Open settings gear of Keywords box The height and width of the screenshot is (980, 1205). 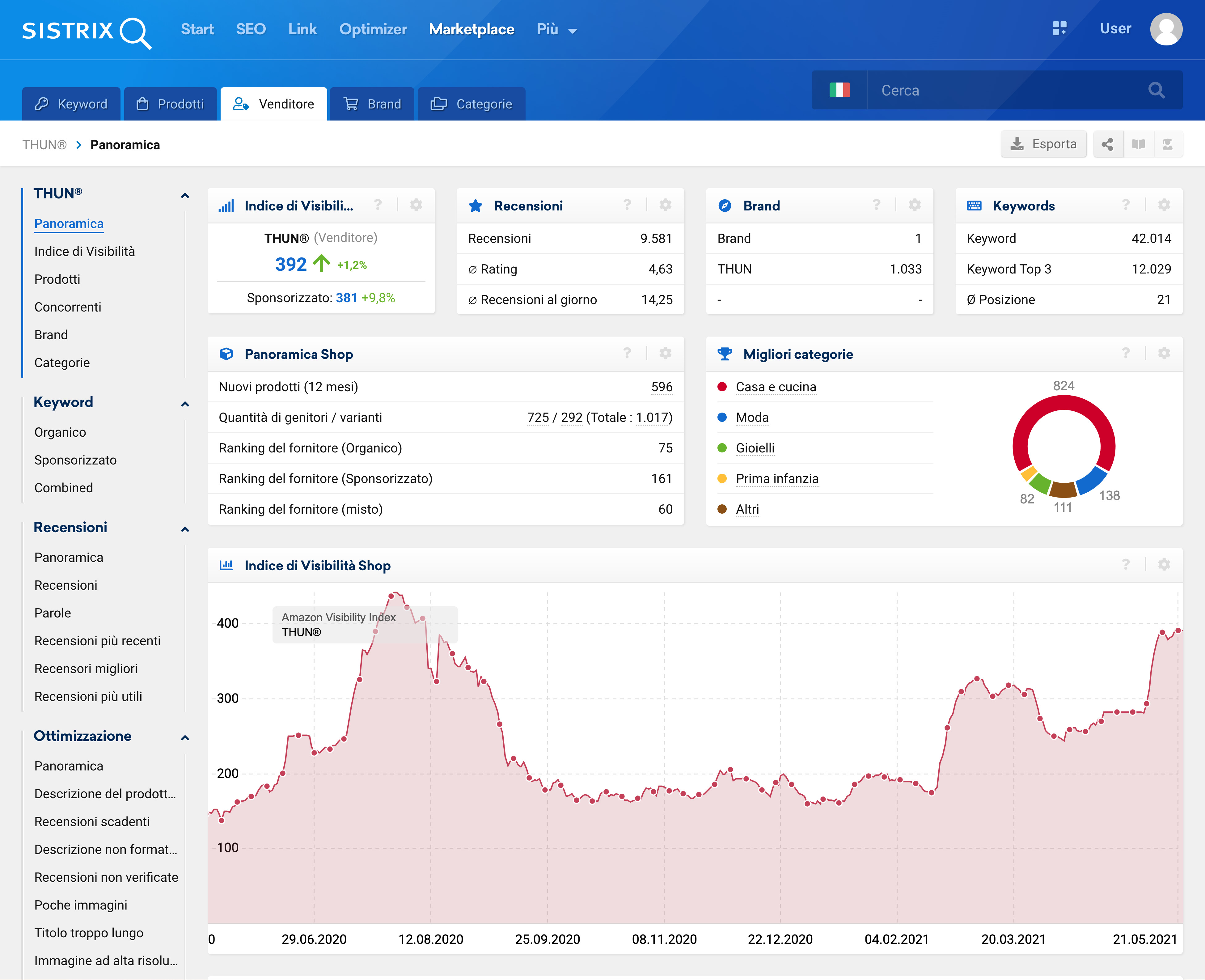click(x=1164, y=205)
